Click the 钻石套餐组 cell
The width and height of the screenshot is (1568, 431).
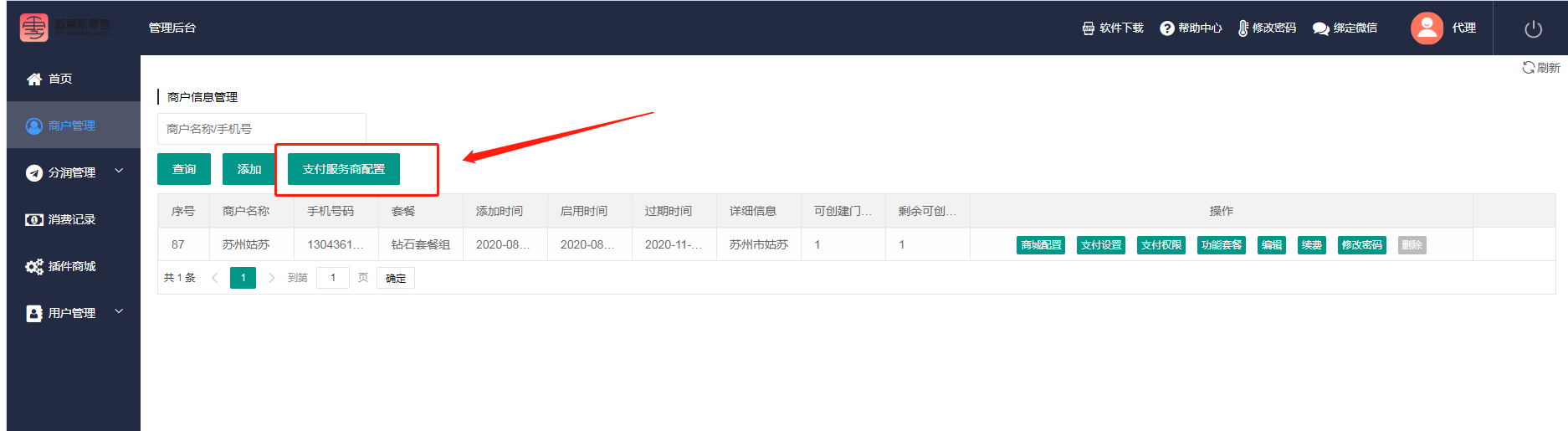pos(421,244)
